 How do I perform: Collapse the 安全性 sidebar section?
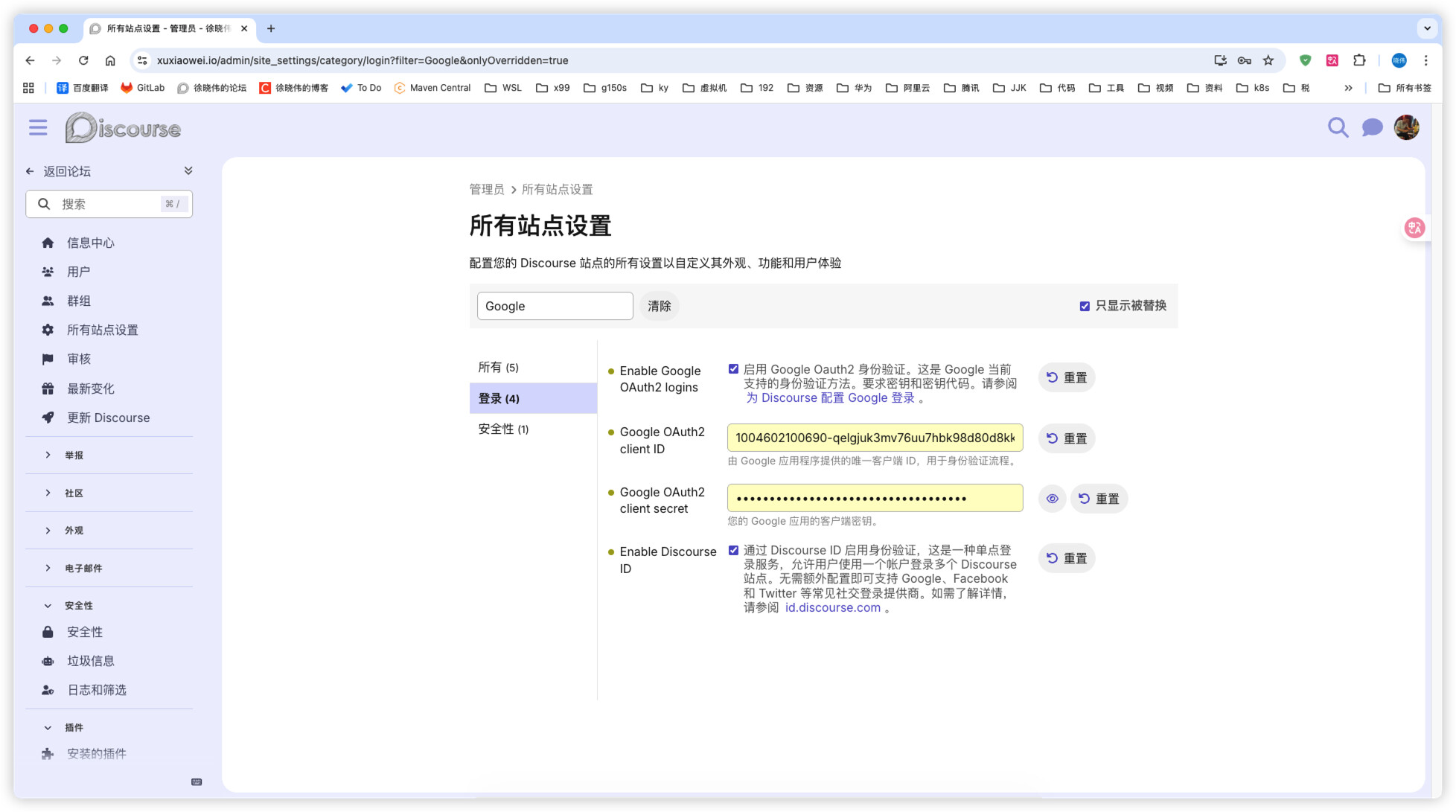pyautogui.click(x=78, y=605)
